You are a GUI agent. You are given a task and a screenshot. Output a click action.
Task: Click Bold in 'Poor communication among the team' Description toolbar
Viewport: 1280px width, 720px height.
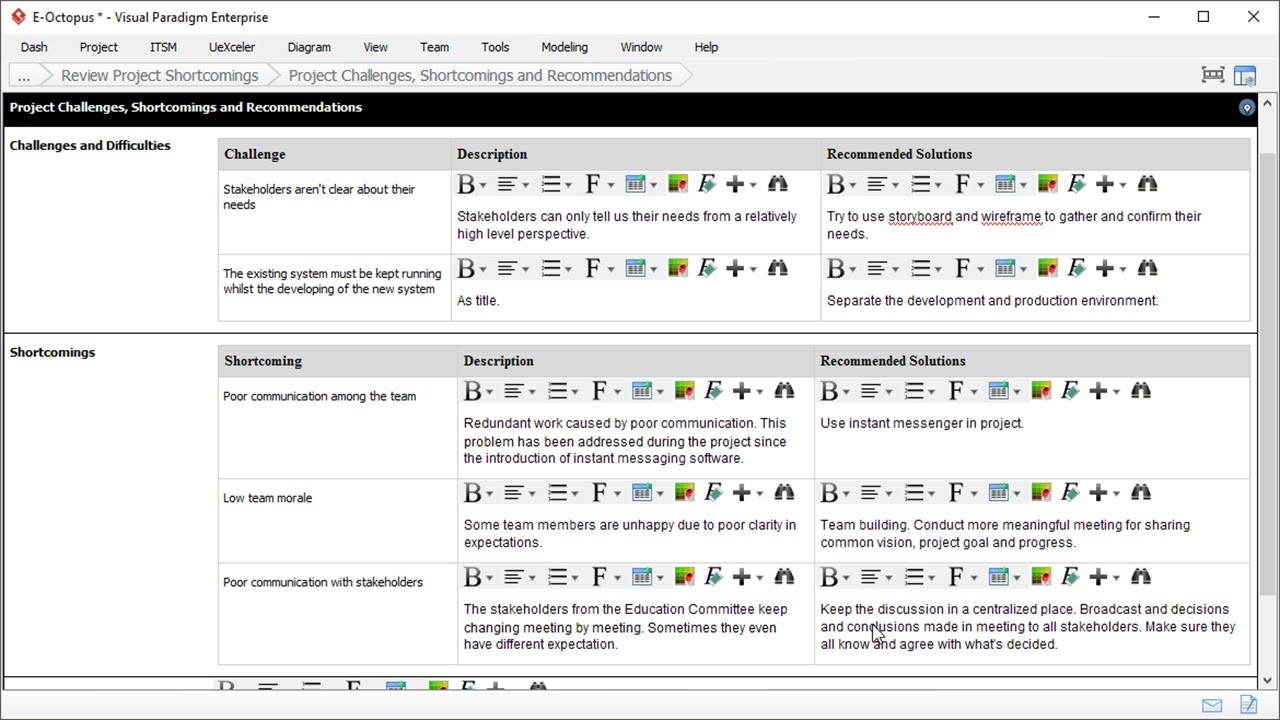tap(472, 391)
